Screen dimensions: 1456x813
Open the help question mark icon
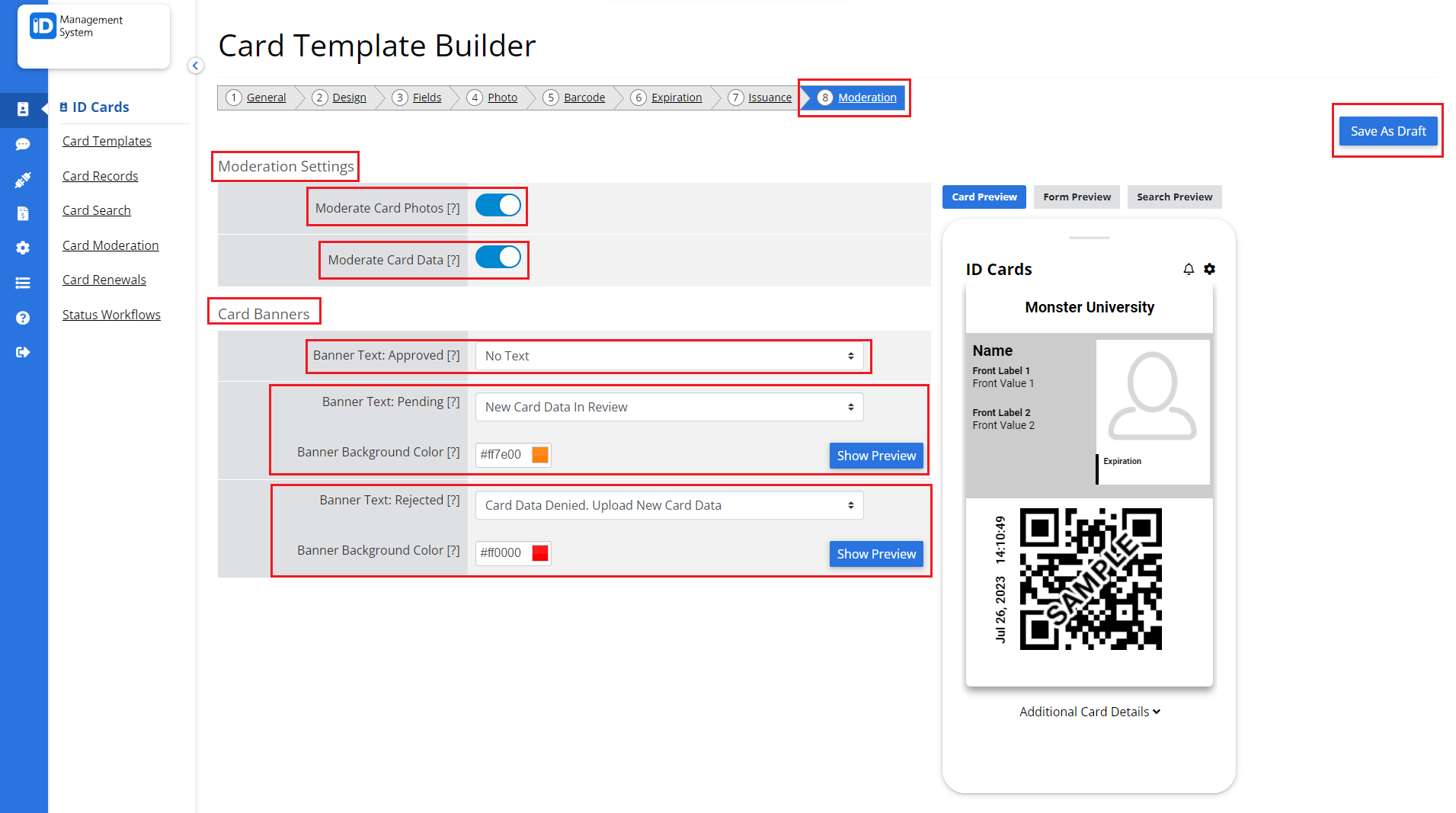[23, 318]
